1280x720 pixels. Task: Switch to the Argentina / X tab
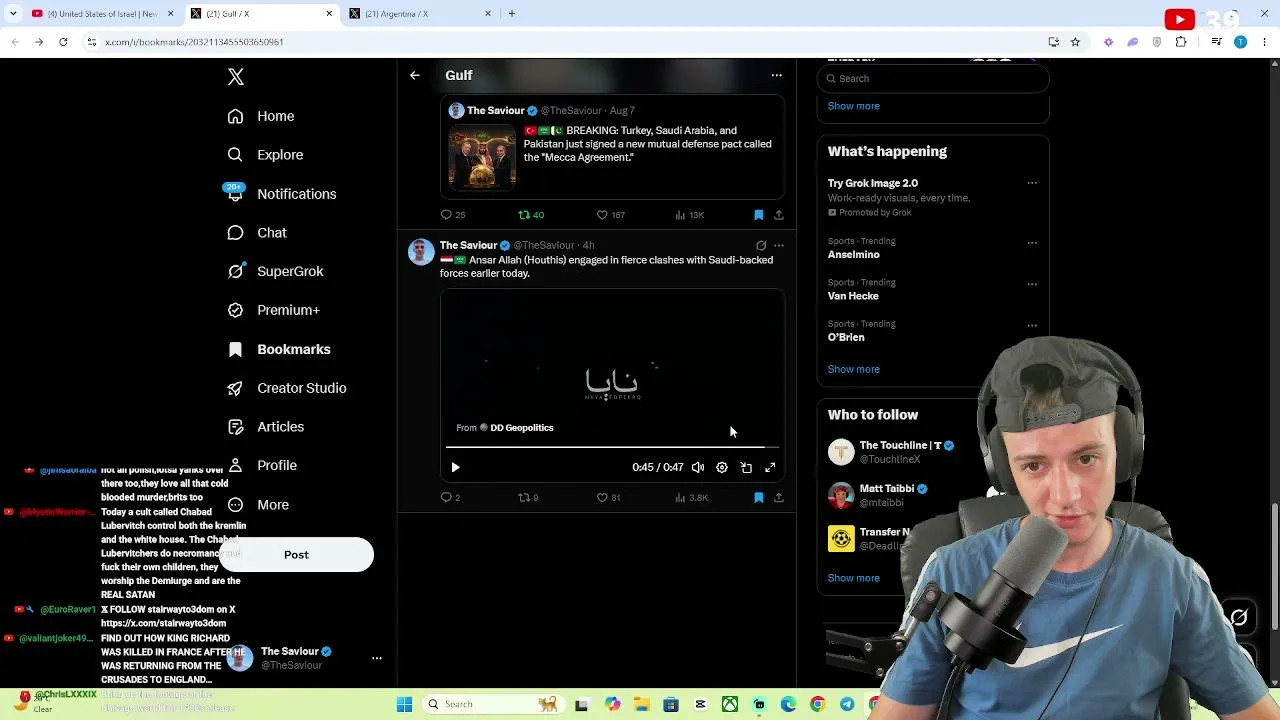coord(419,14)
